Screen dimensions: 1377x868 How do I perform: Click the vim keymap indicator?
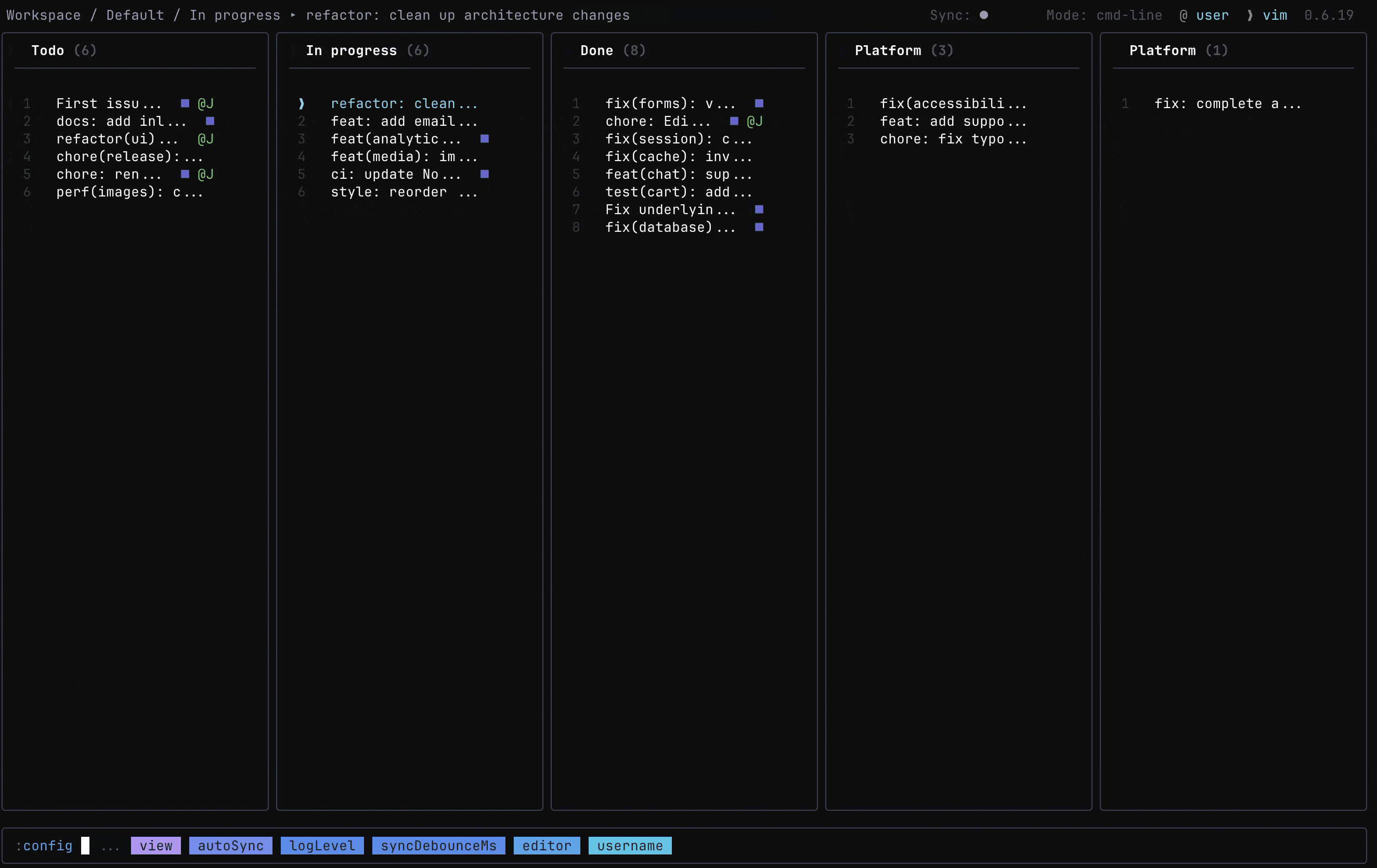pos(1275,16)
